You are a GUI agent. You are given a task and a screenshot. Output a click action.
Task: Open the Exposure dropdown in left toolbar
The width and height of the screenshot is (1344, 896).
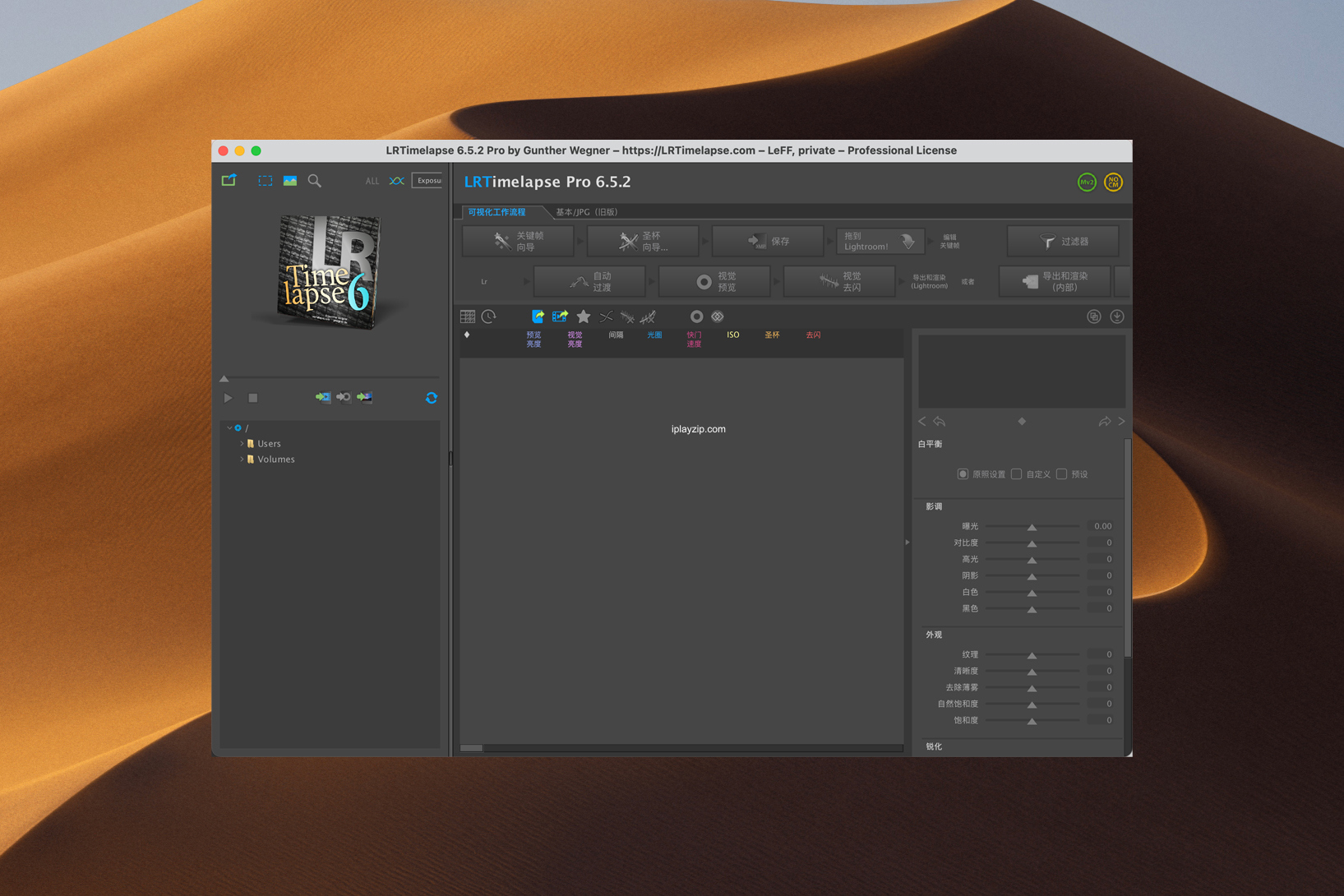click(428, 181)
